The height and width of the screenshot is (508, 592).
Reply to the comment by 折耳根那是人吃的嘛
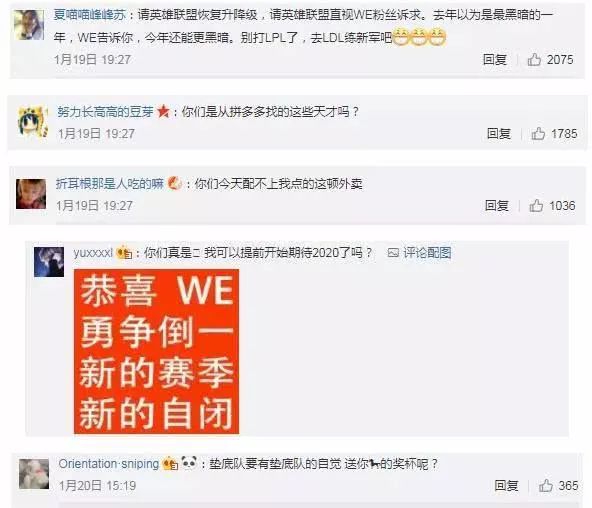[497, 206]
